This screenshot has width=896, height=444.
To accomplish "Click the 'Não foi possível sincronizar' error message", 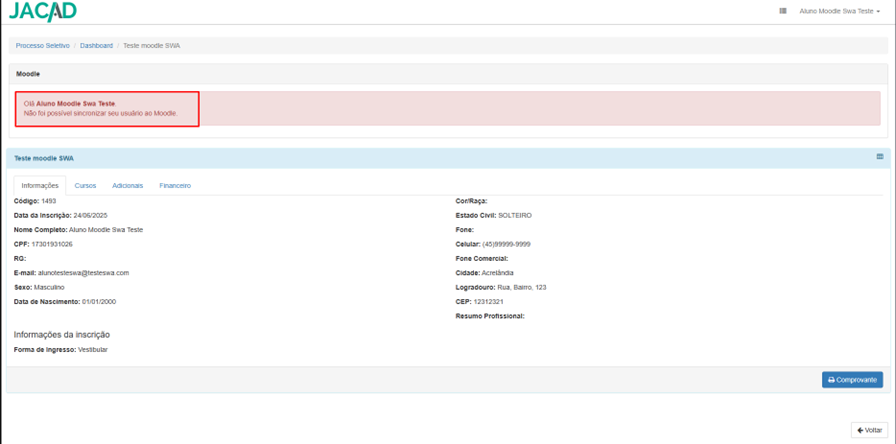I will coord(101,113).
